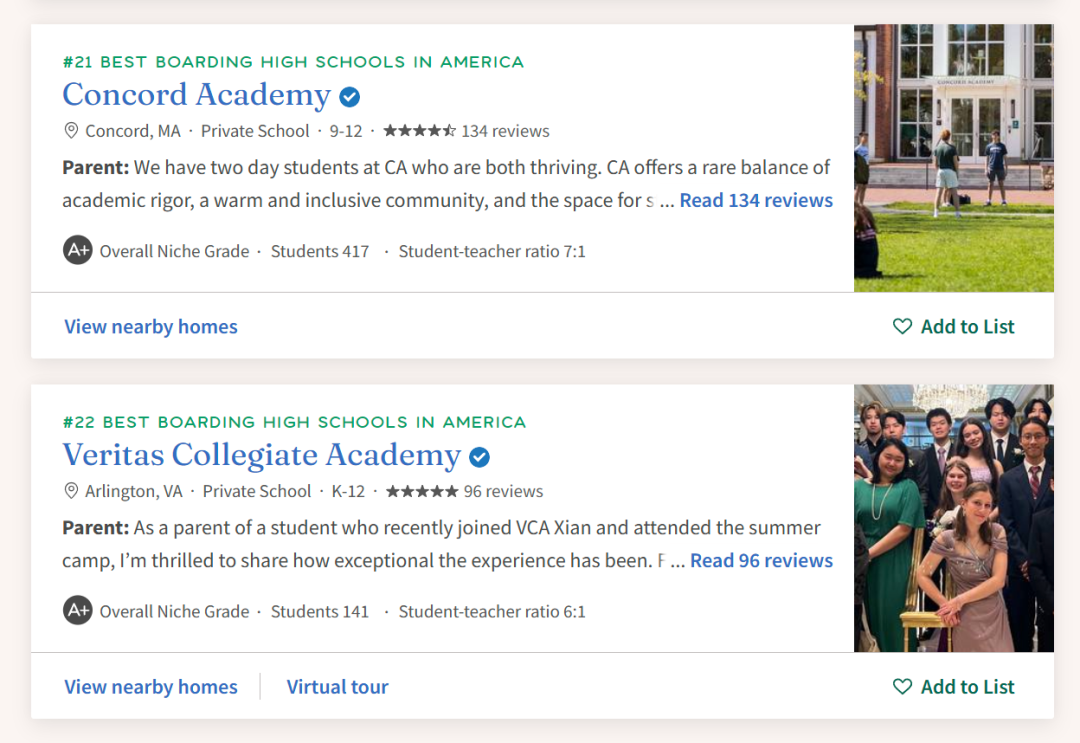Image resolution: width=1080 pixels, height=743 pixels.
Task: Click the '134 reviews' count next to stars
Action: tap(506, 131)
